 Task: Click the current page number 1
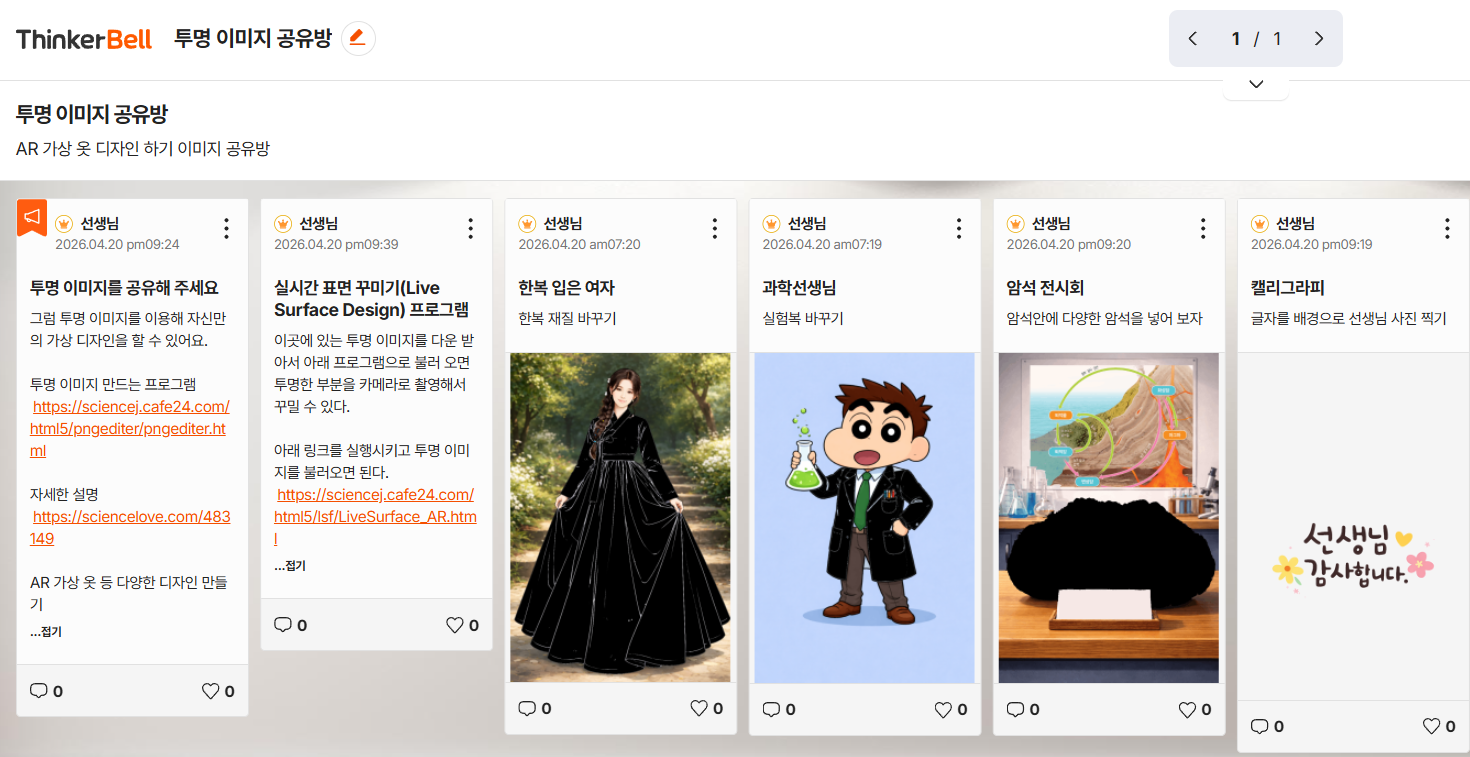pos(1236,39)
